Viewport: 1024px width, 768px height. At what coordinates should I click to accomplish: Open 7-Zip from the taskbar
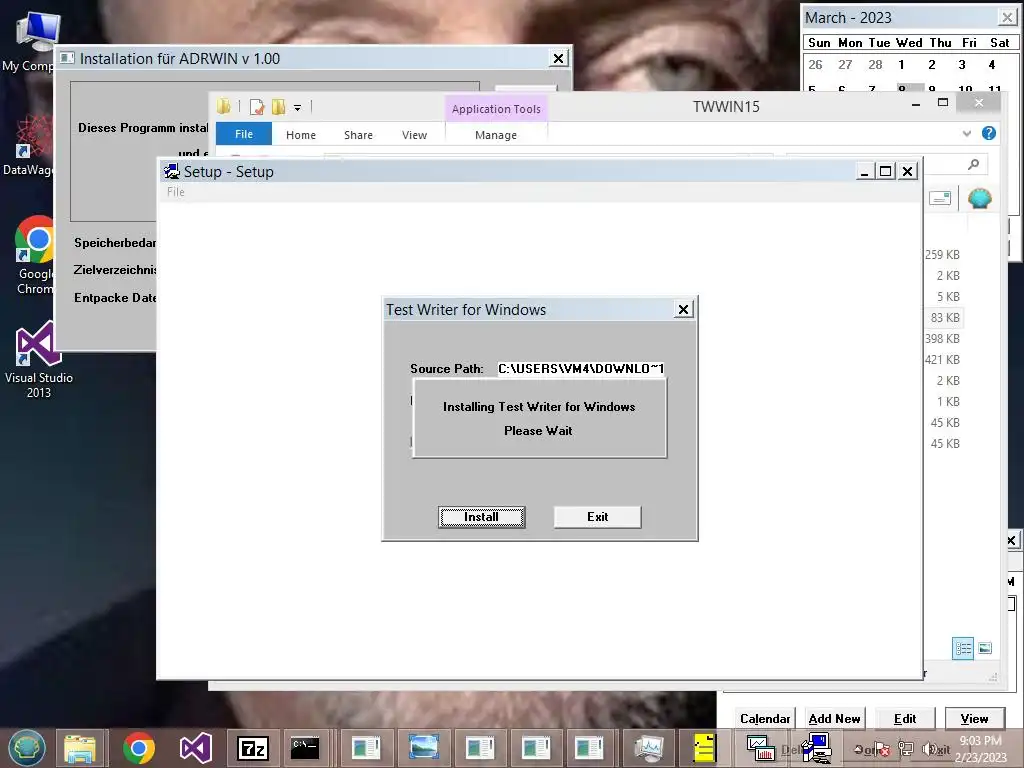(x=253, y=748)
